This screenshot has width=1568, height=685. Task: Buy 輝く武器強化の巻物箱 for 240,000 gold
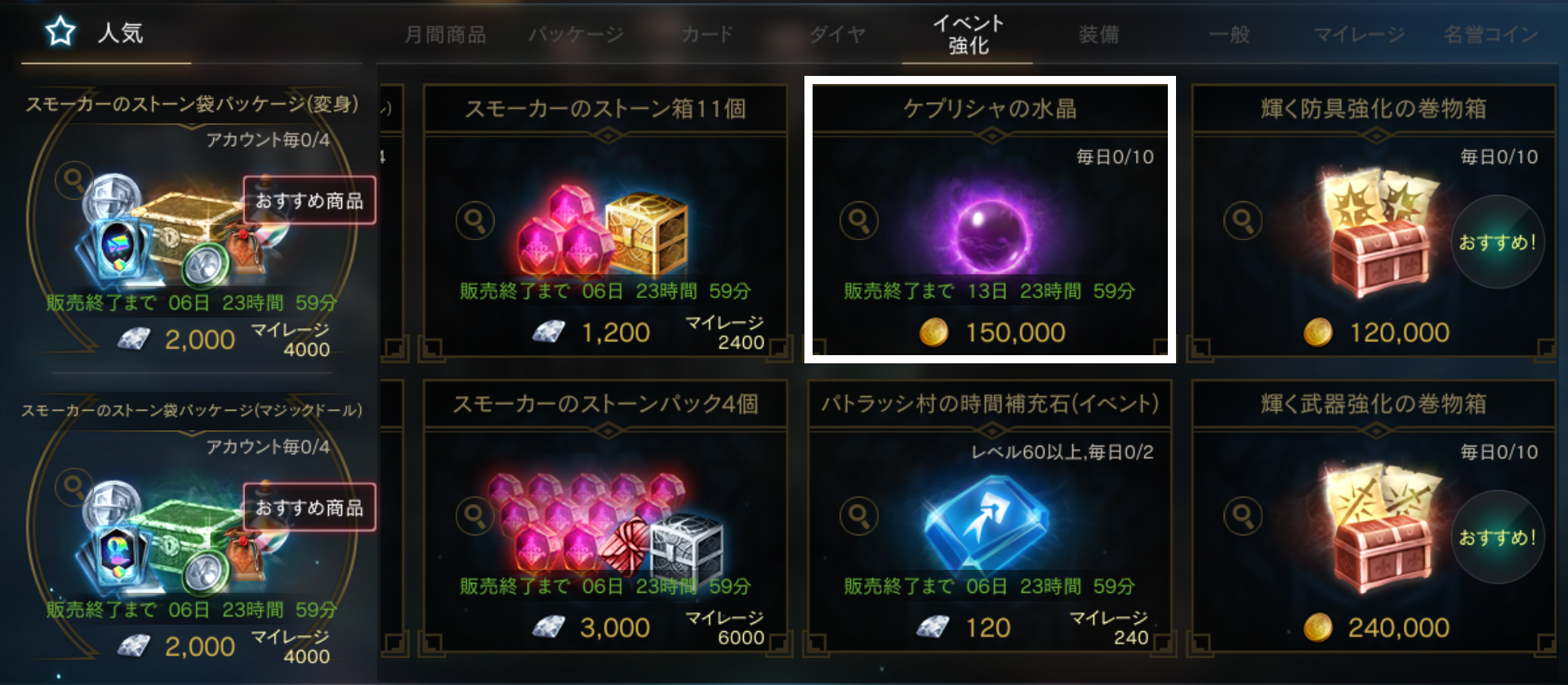pos(1376,628)
